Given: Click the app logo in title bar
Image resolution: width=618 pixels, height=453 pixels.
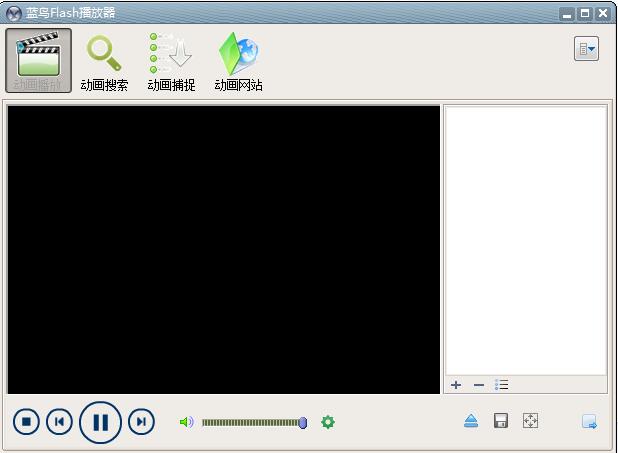Looking at the screenshot, I should 14,13.
